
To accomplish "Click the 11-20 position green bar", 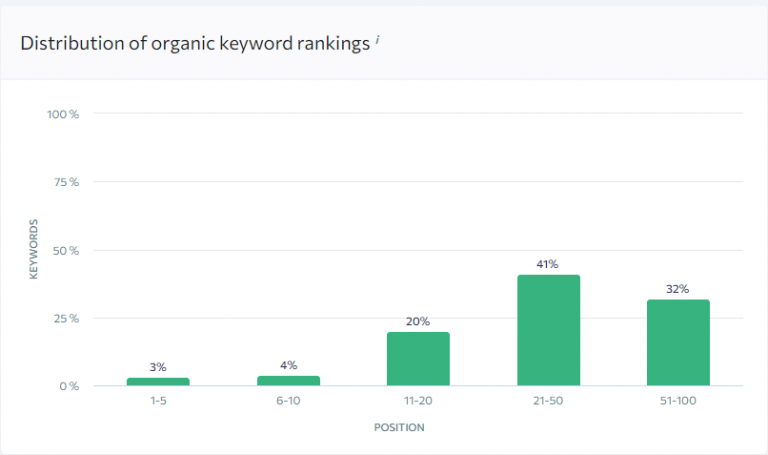I will (418, 359).
